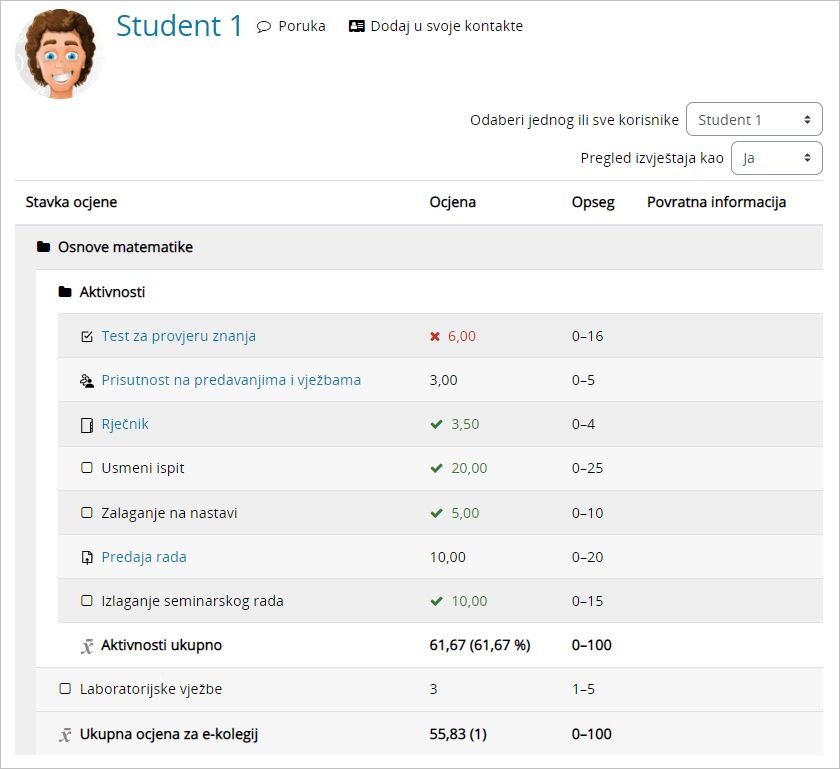Open the Test za provjeru znanja link
840x769 pixels.
click(178, 336)
